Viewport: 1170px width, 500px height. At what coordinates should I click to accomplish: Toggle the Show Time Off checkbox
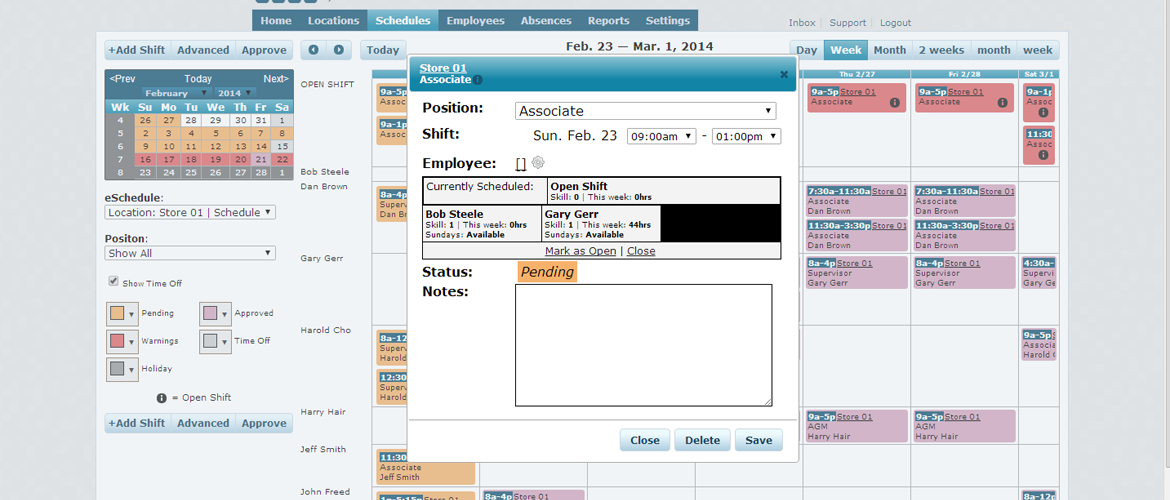[113, 283]
